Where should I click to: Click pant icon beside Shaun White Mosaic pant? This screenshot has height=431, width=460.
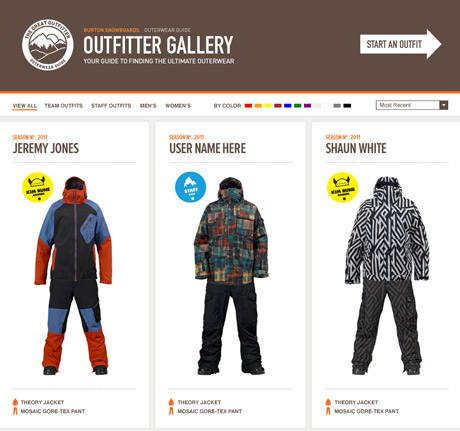pyautogui.click(x=328, y=411)
